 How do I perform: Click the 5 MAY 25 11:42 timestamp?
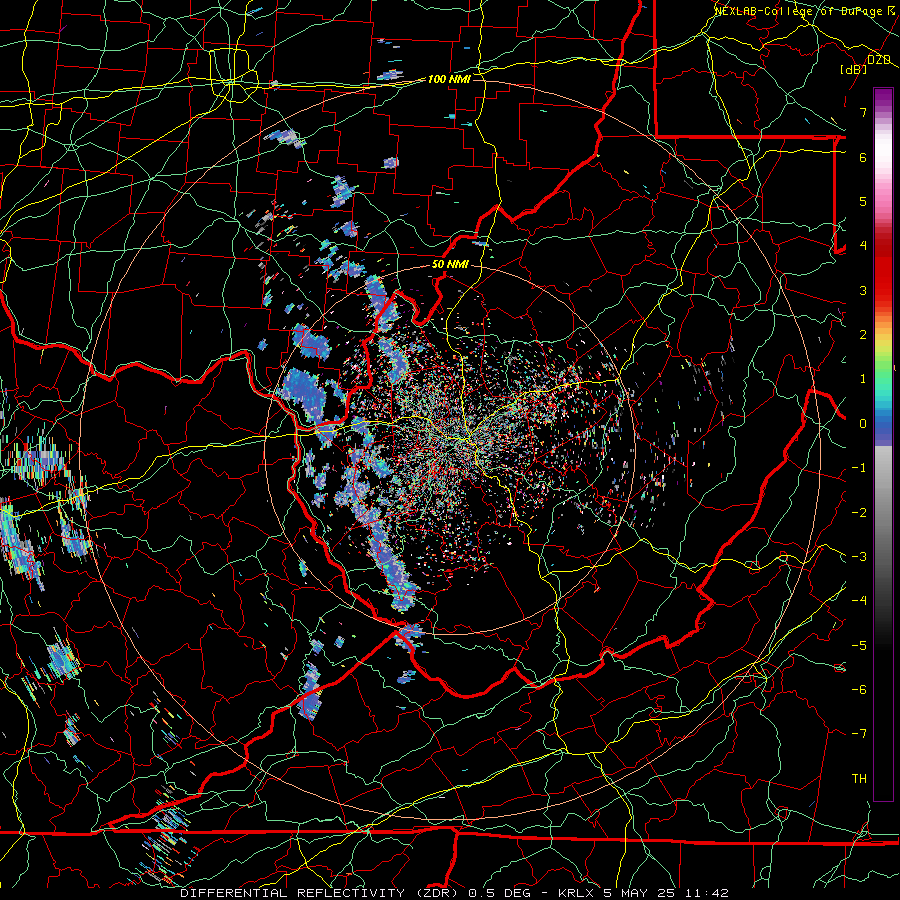(x=666, y=893)
